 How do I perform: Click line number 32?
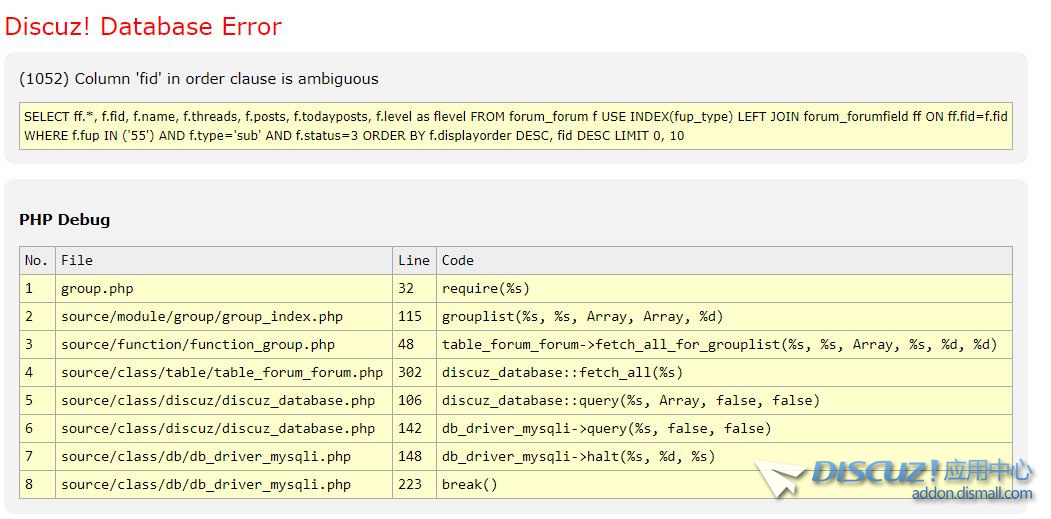pos(414,288)
